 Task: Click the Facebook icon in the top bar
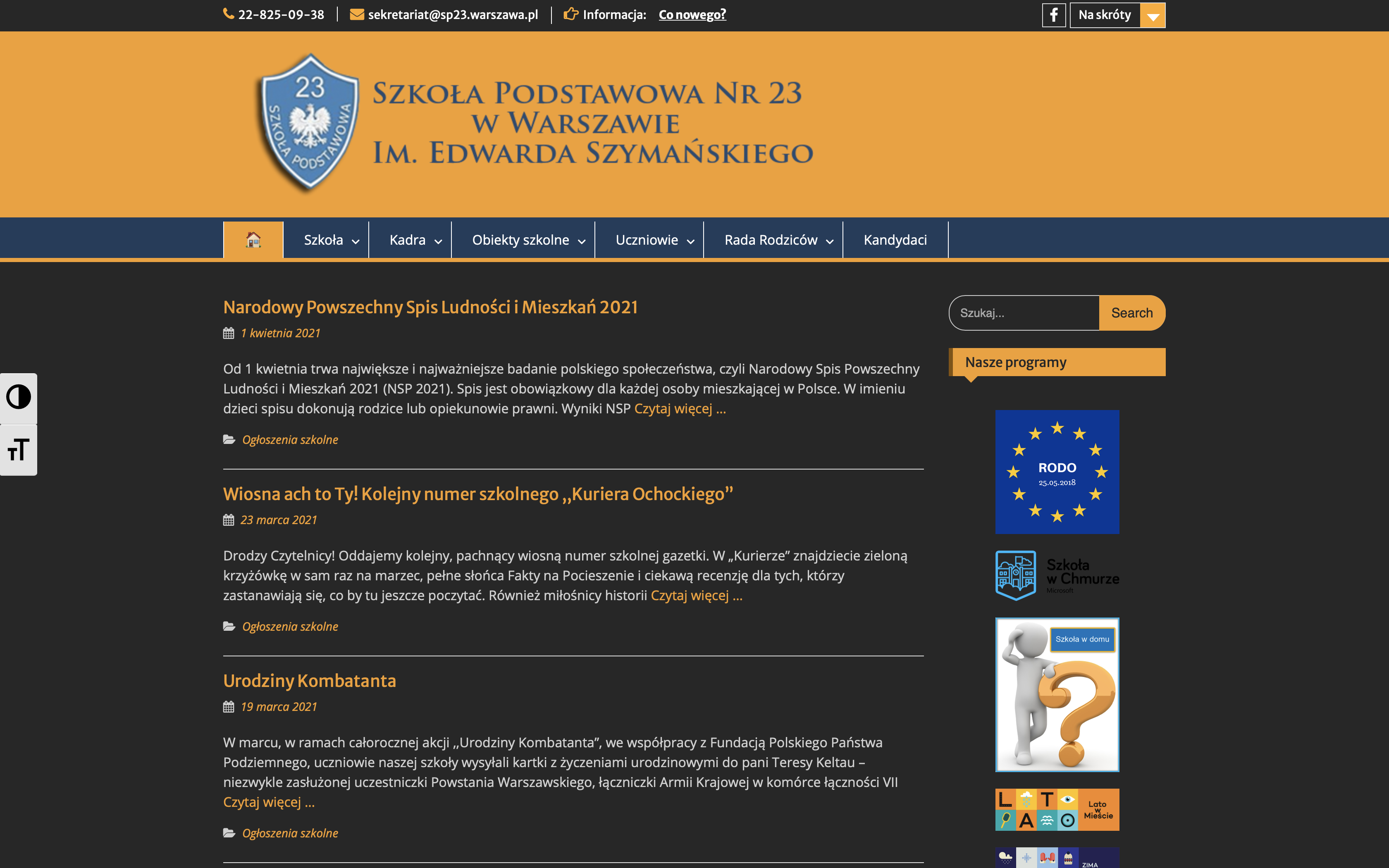click(1054, 15)
